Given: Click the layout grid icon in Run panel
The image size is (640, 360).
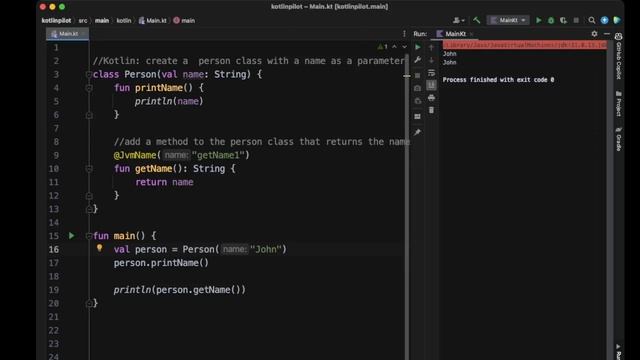Looking at the screenshot, I should 417,117.
